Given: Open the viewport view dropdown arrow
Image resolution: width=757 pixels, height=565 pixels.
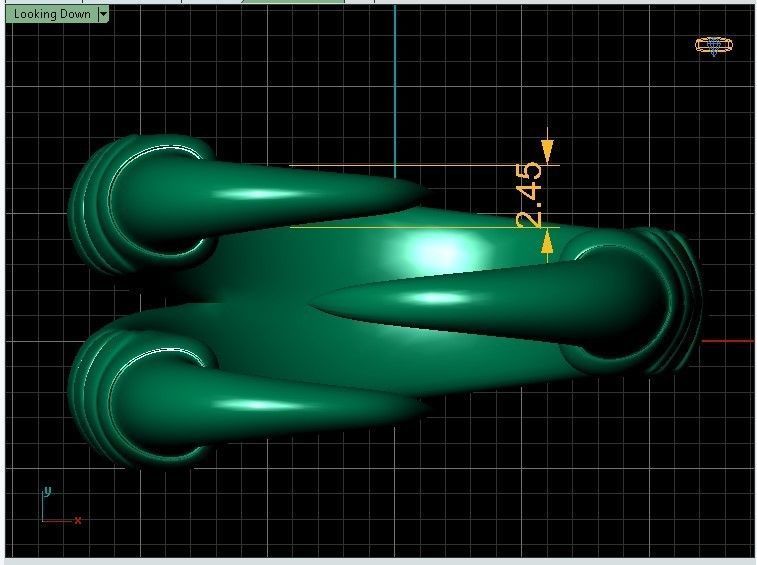Looking at the screenshot, I should [103, 14].
